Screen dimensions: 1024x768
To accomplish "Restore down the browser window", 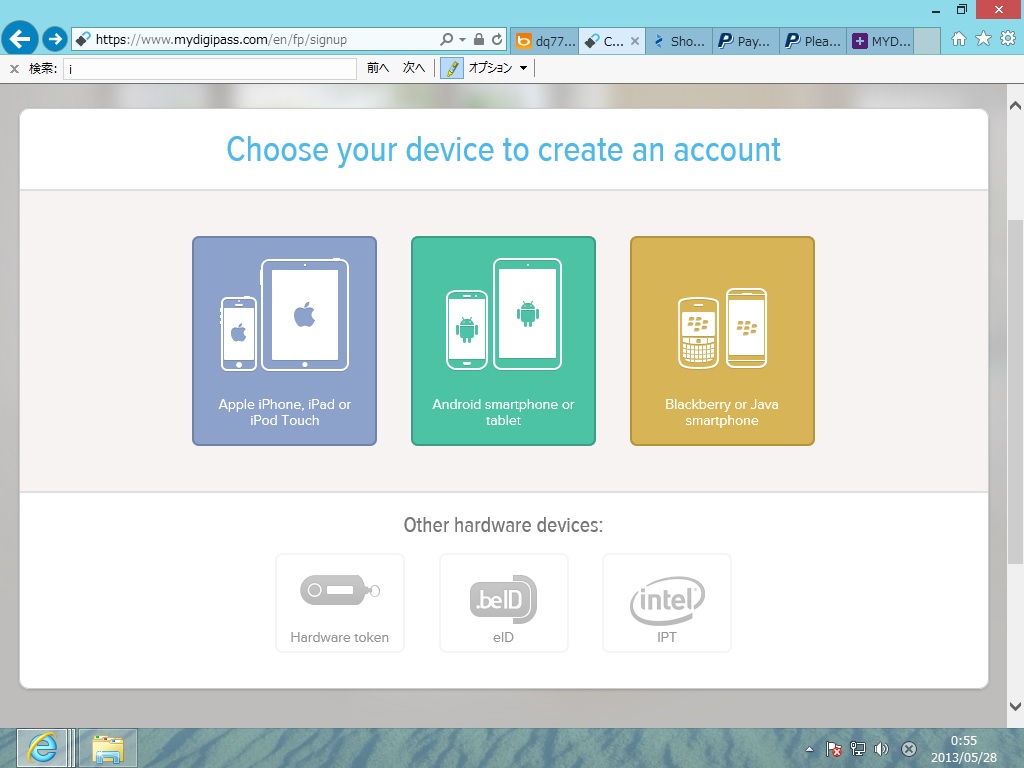I will pos(961,10).
